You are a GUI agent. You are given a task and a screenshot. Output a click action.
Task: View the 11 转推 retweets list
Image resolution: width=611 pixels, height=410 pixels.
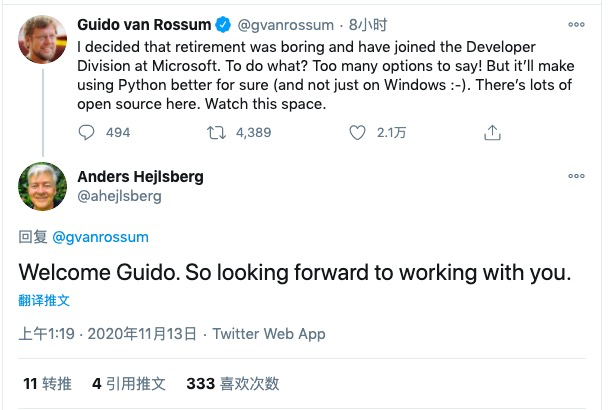(46, 383)
